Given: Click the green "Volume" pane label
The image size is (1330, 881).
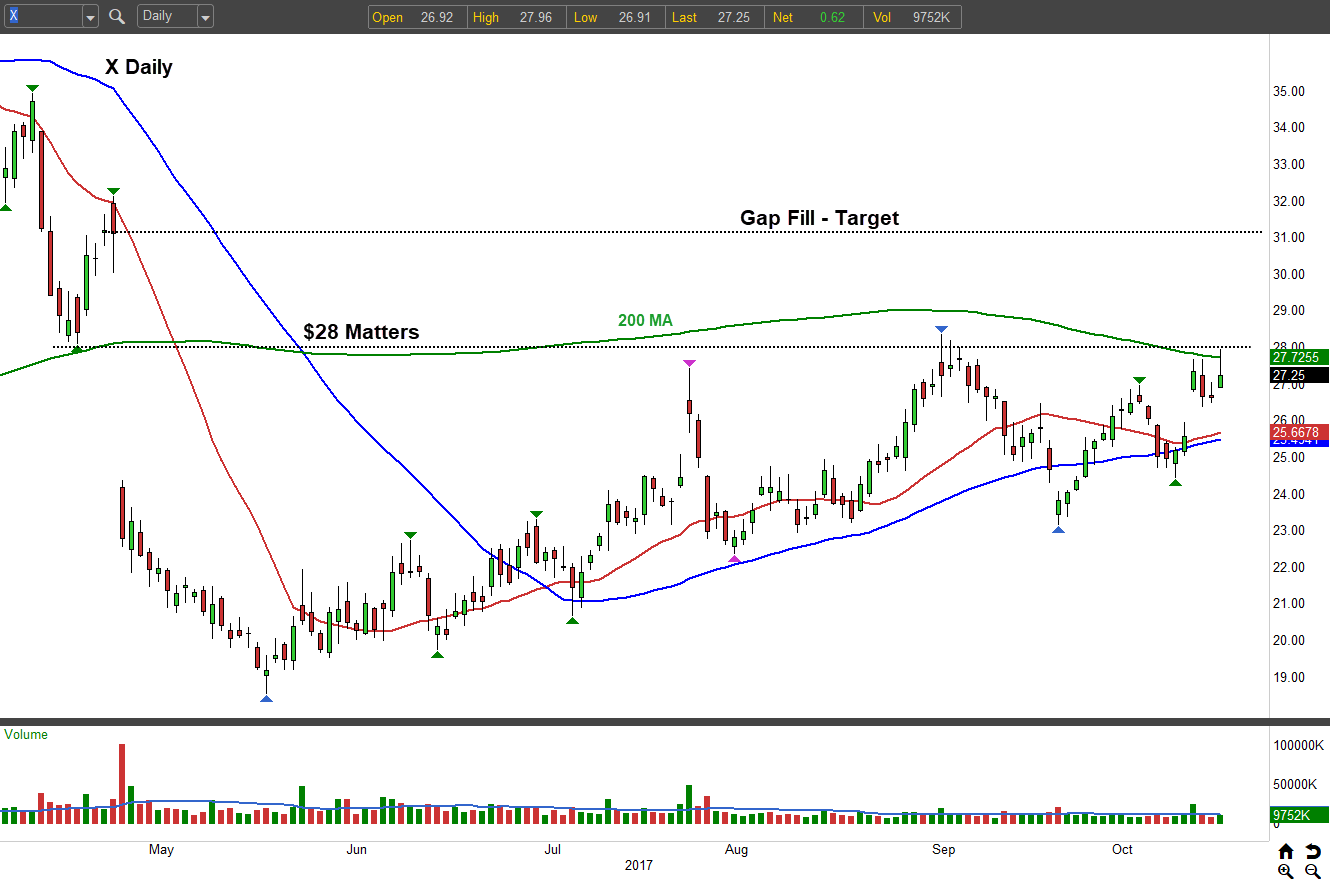Looking at the screenshot, I should click(26, 734).
